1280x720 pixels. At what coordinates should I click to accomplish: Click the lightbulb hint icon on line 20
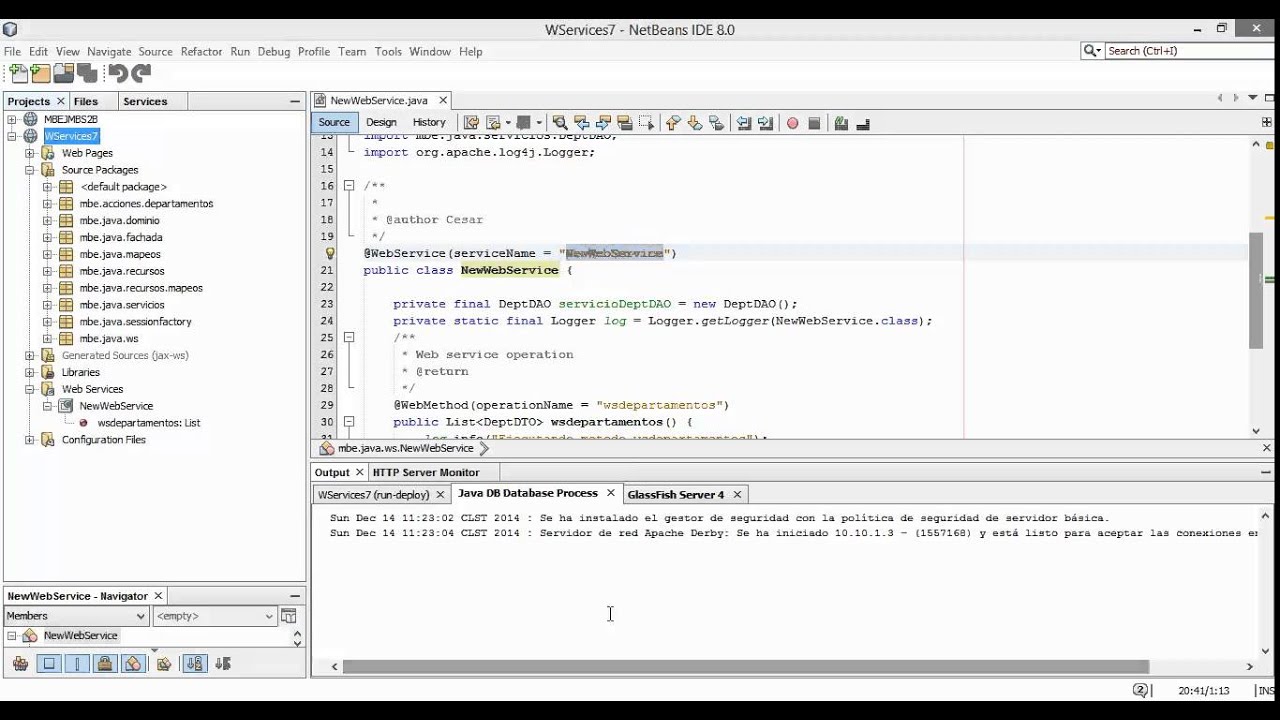330,253
